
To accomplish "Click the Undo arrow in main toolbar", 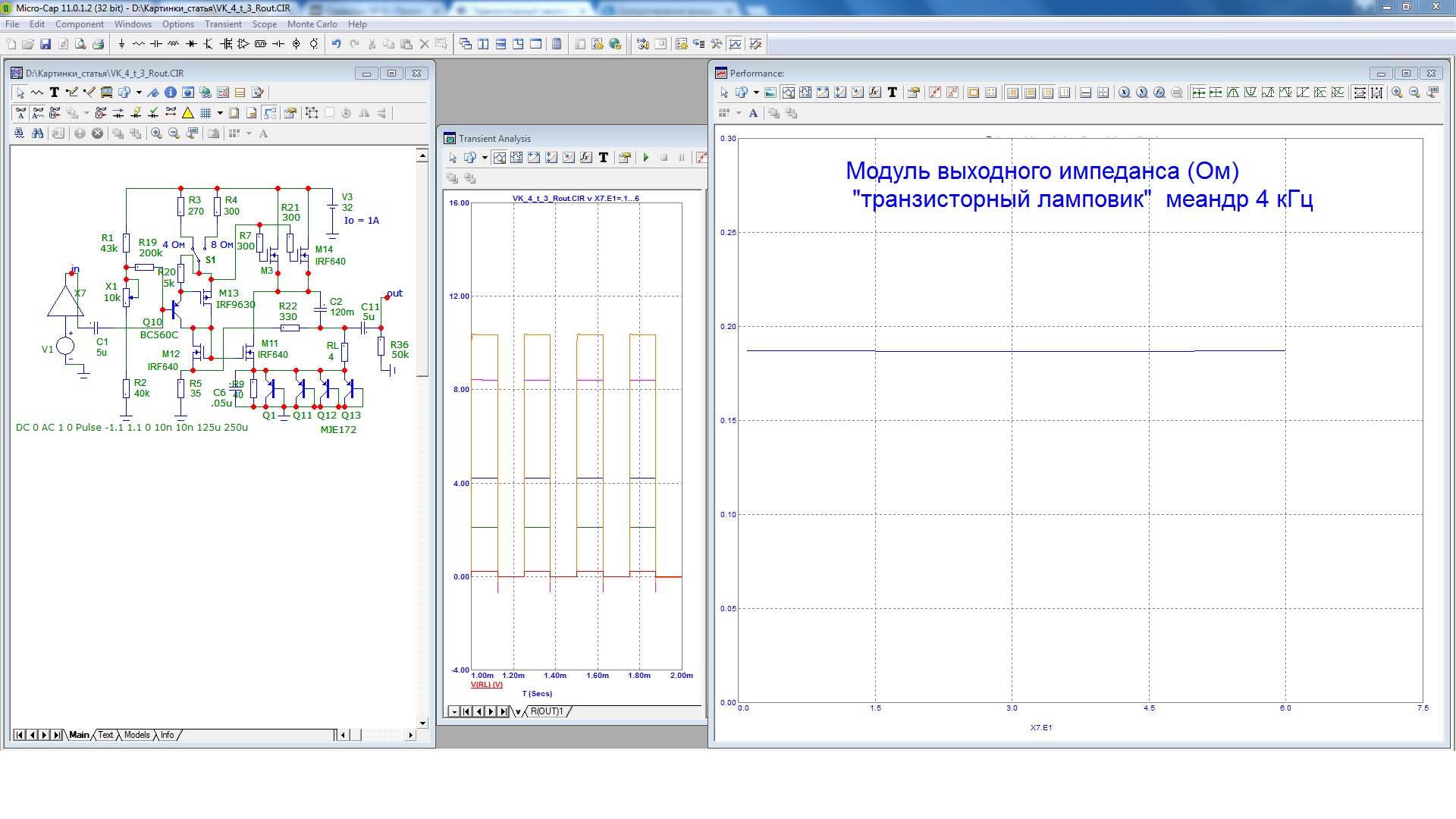I will (336, 44).
